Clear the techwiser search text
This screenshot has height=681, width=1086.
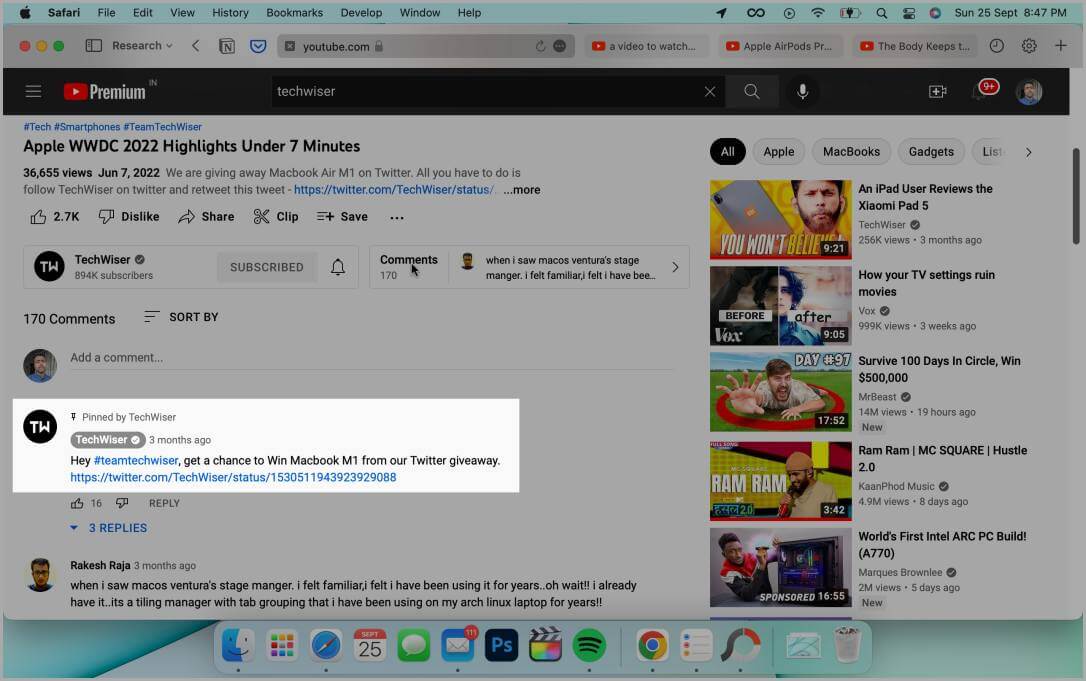[710, 91]
